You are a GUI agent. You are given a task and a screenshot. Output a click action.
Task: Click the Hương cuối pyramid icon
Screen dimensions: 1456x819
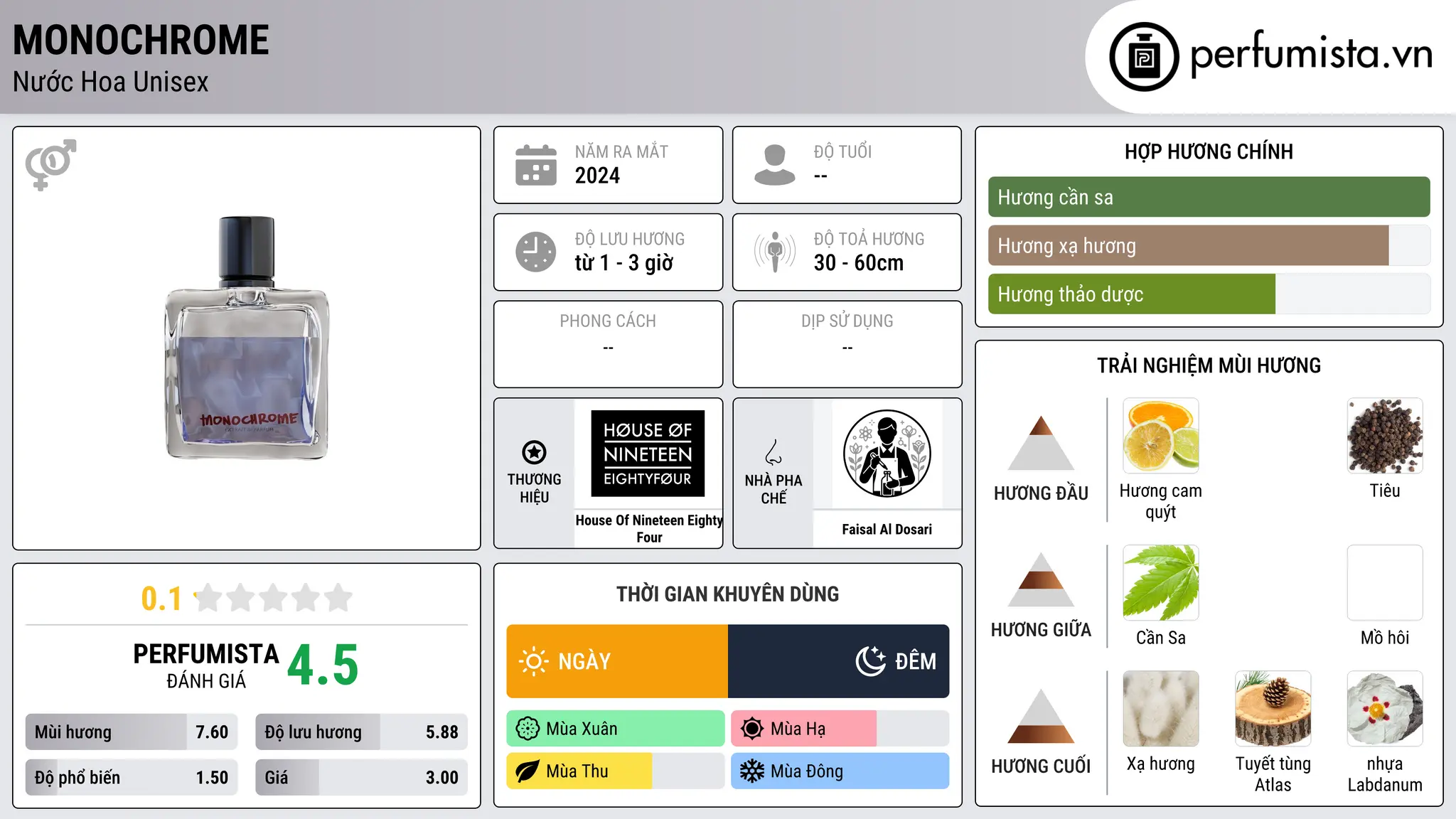coord(1041,716)
